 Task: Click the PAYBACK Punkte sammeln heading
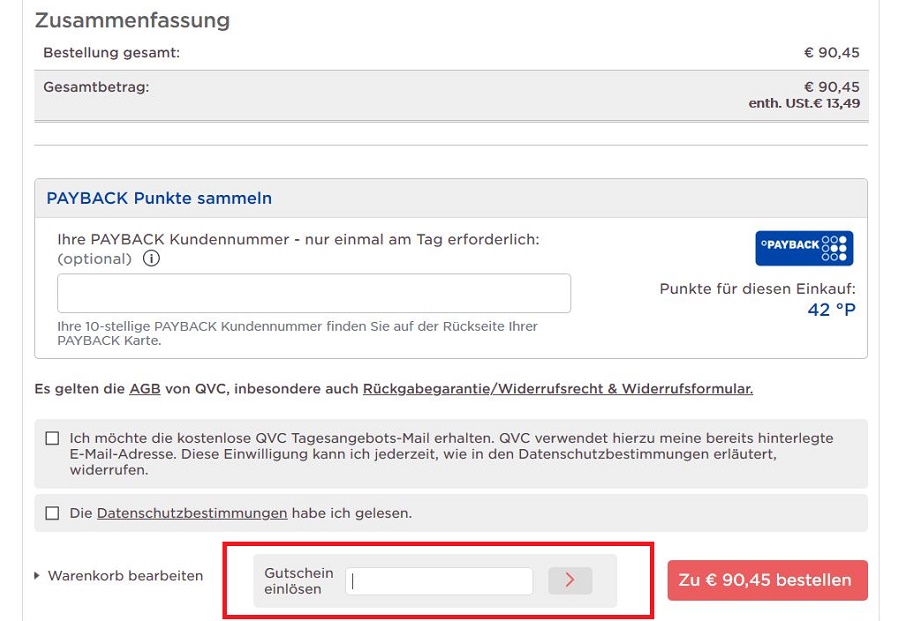pyautogui.click(x=159, y=198)
